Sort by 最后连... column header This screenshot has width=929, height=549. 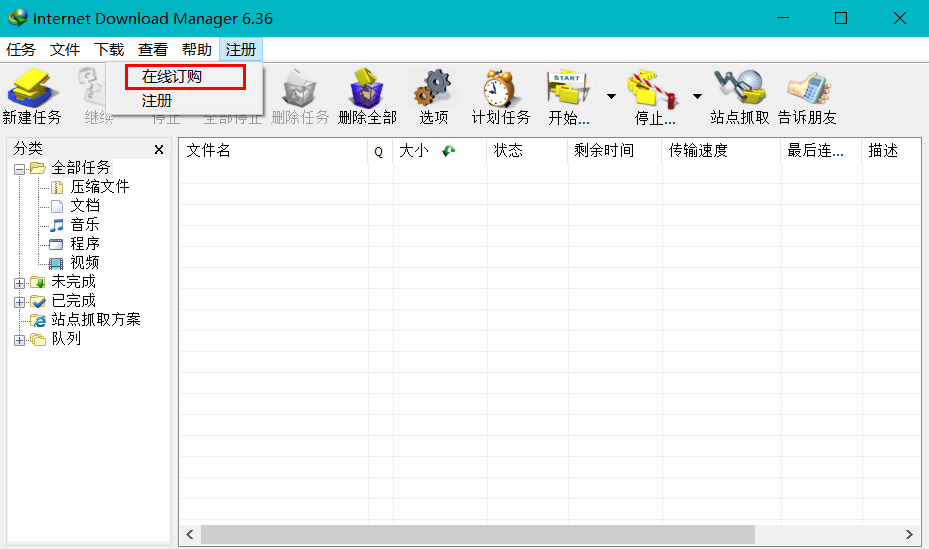click(821, 150)
